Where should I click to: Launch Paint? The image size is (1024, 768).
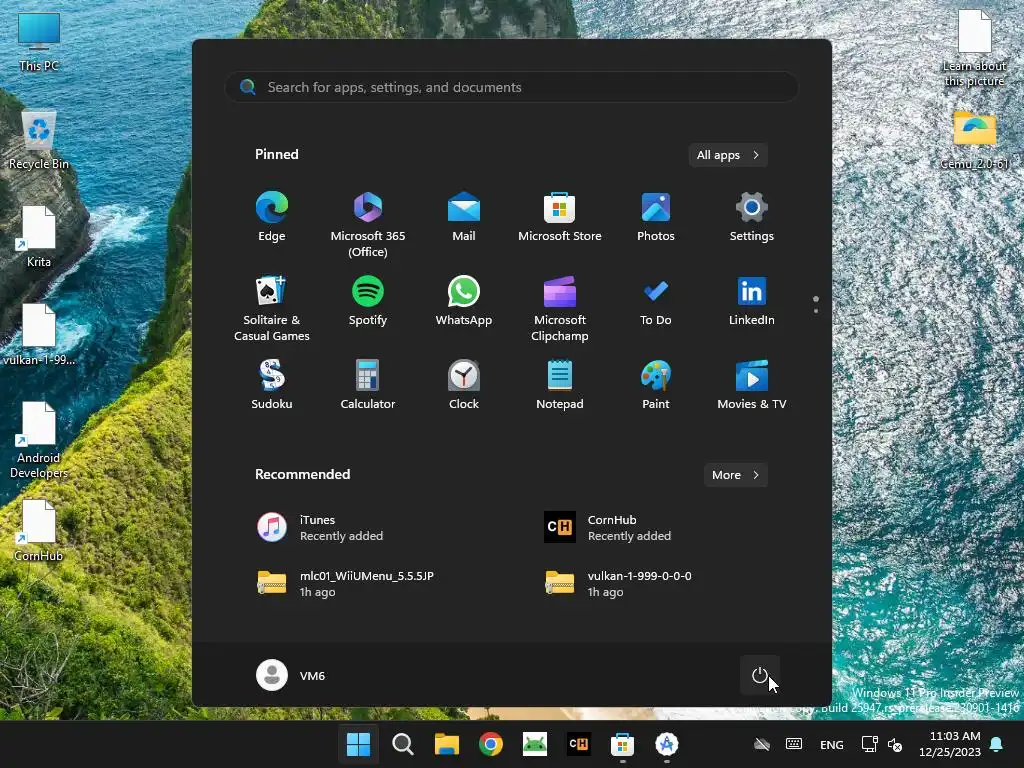click(x=656, y=385)
